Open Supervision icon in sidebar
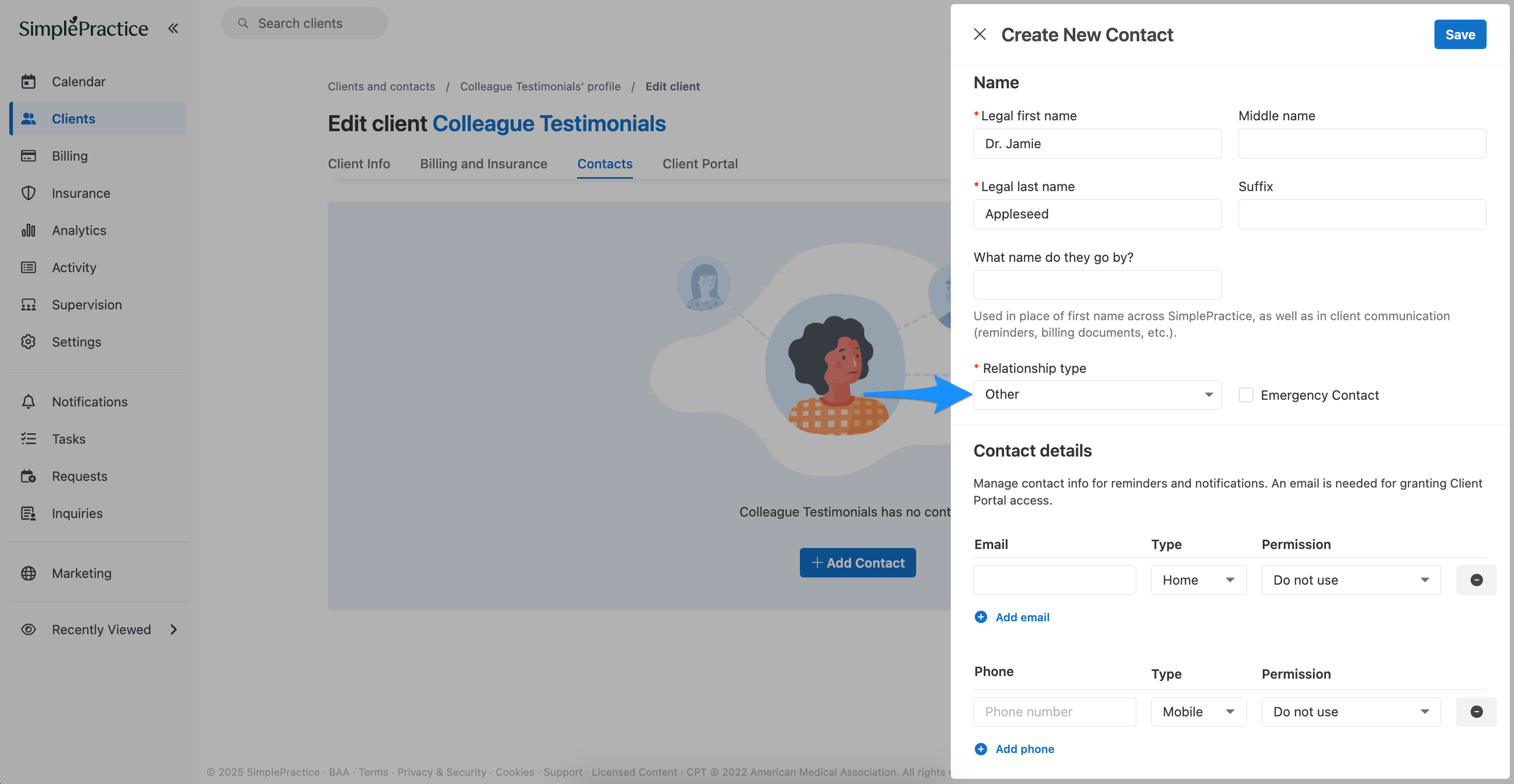This screenshot has height=784, width=1514. [x=28, y=304]
